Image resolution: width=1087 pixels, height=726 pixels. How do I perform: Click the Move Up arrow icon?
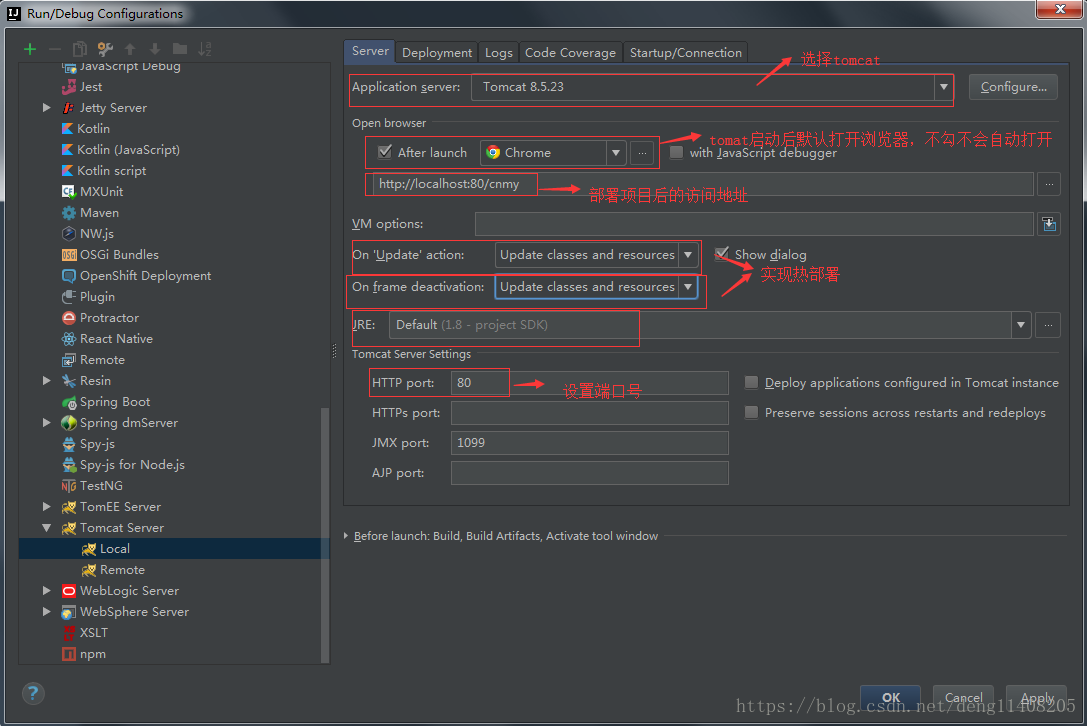pos(130,49)
